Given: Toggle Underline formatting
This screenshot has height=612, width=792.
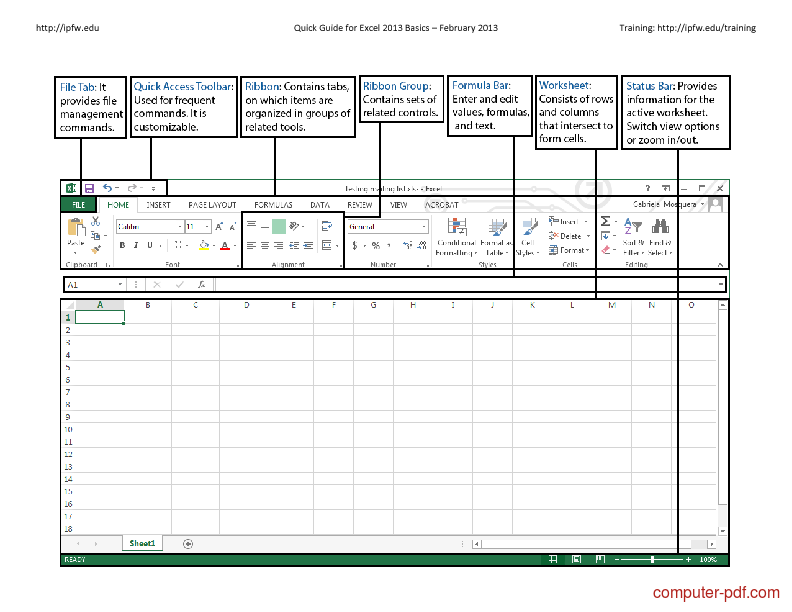Looking at the screenshot, I should pos(150,245).
